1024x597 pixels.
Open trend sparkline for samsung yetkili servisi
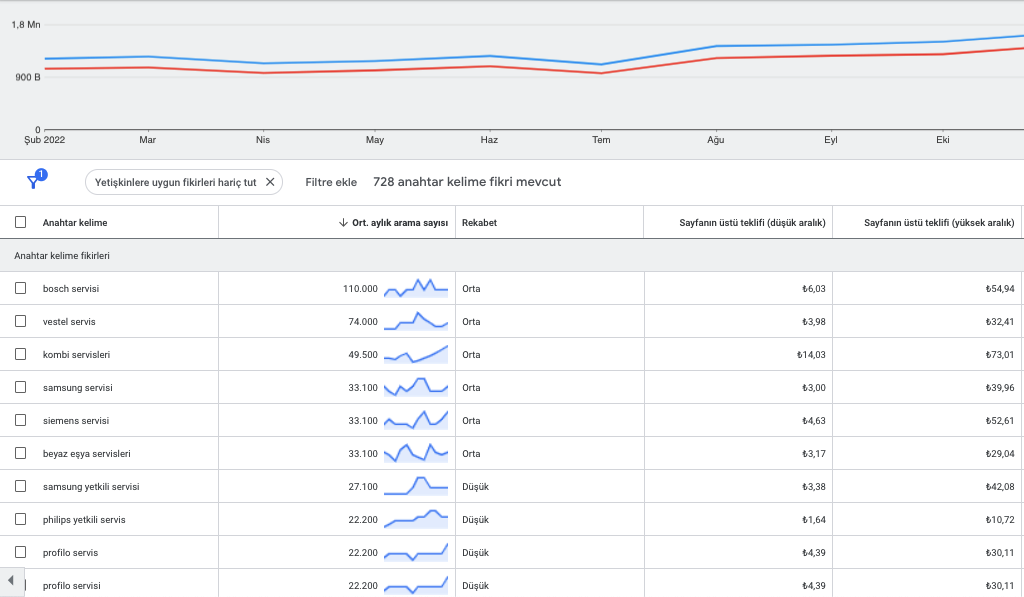(x=416, y=486)
